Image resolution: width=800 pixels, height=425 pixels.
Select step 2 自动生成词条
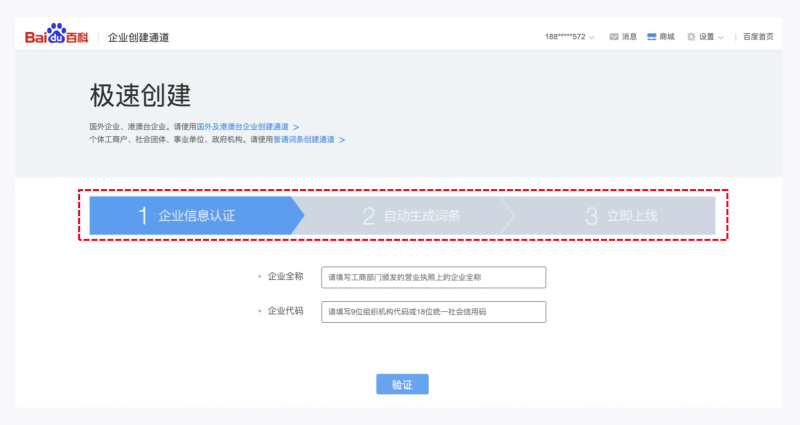click(410, 215)
